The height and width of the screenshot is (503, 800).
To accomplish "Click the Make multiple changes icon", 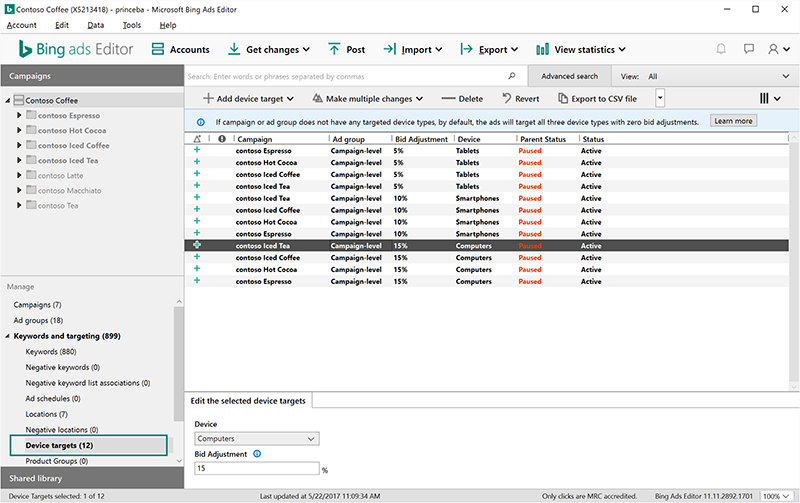I will pos(317,98).
